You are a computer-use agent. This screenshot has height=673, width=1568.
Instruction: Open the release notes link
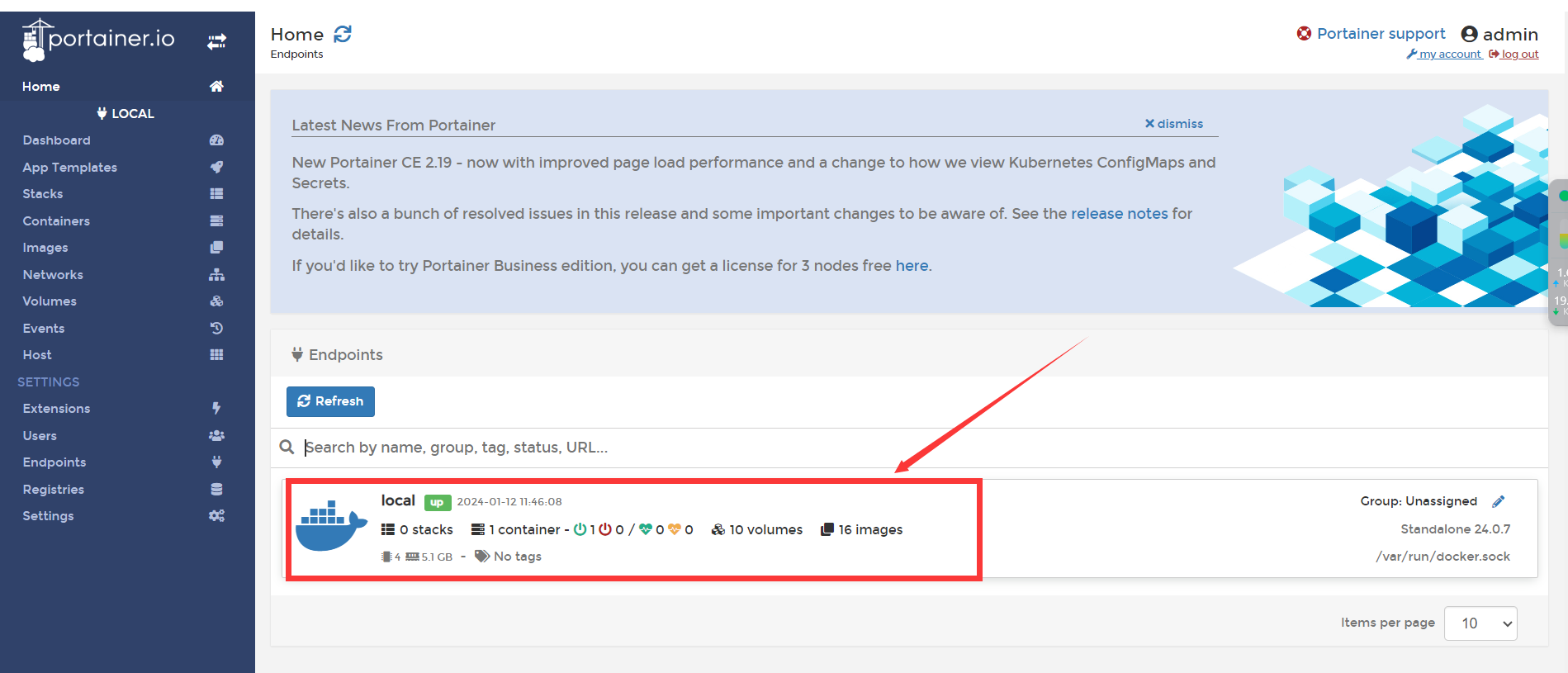[x=1119, y=213]
